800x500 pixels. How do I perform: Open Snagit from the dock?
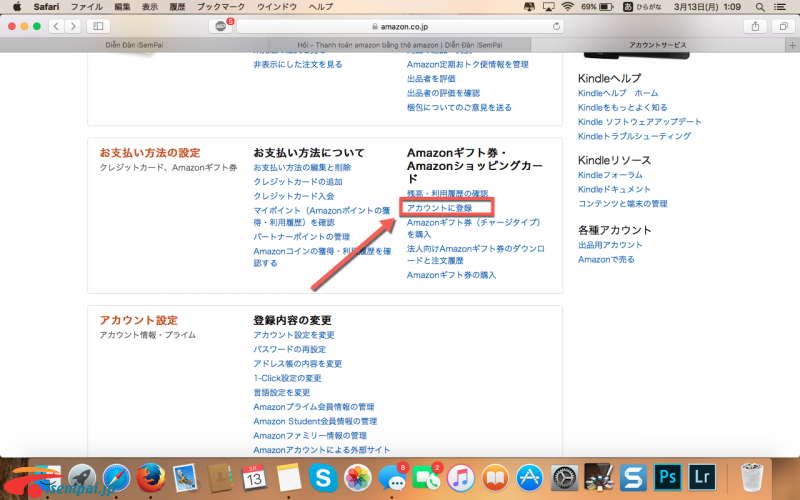click(x=633, y=478)
